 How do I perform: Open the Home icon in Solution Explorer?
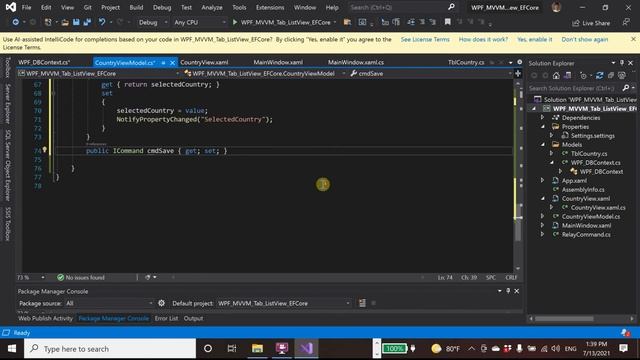click(x=556, y=76)
